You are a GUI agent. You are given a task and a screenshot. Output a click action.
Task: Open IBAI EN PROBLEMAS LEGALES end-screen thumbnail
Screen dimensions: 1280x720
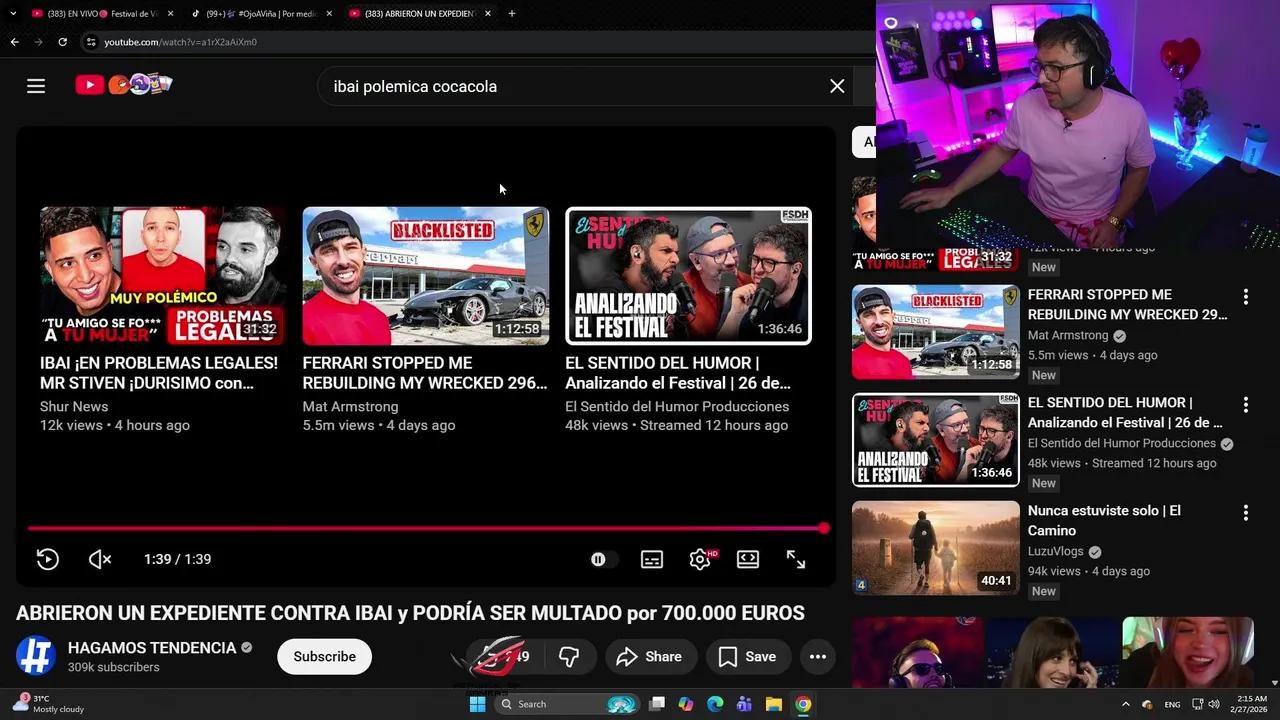[162, 276]
